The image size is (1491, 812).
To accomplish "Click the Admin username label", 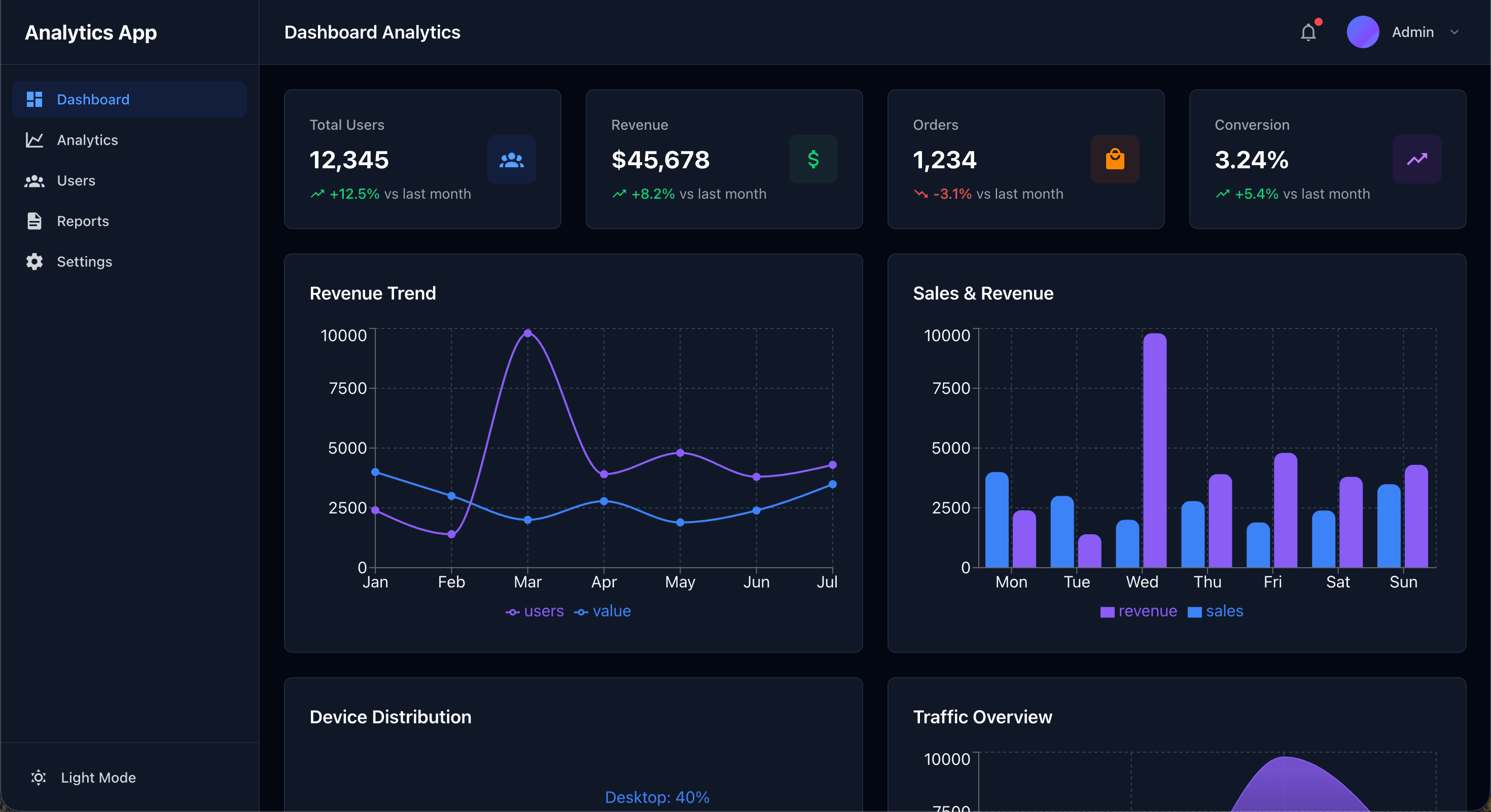I will (1413, 32).
